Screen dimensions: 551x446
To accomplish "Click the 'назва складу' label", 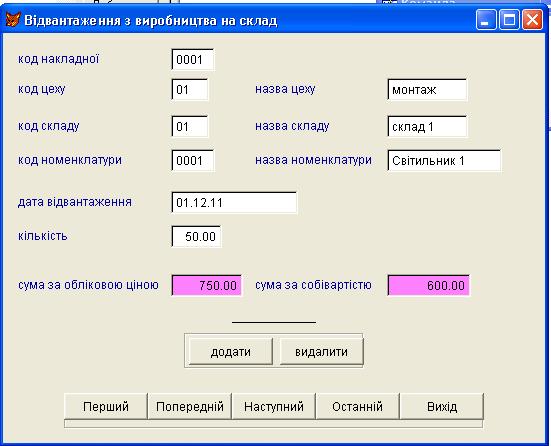I will (x=292, y=126).
